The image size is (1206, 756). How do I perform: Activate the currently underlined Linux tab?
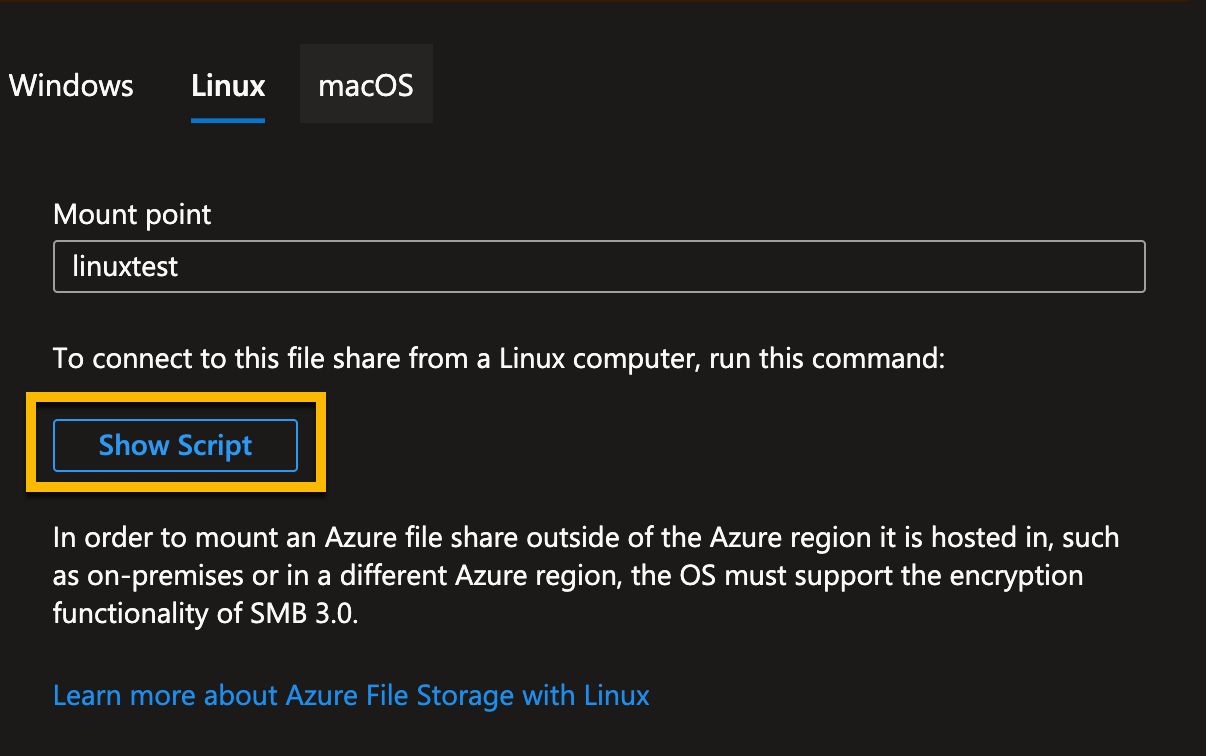pyautogui.click(x=227, y=86)
